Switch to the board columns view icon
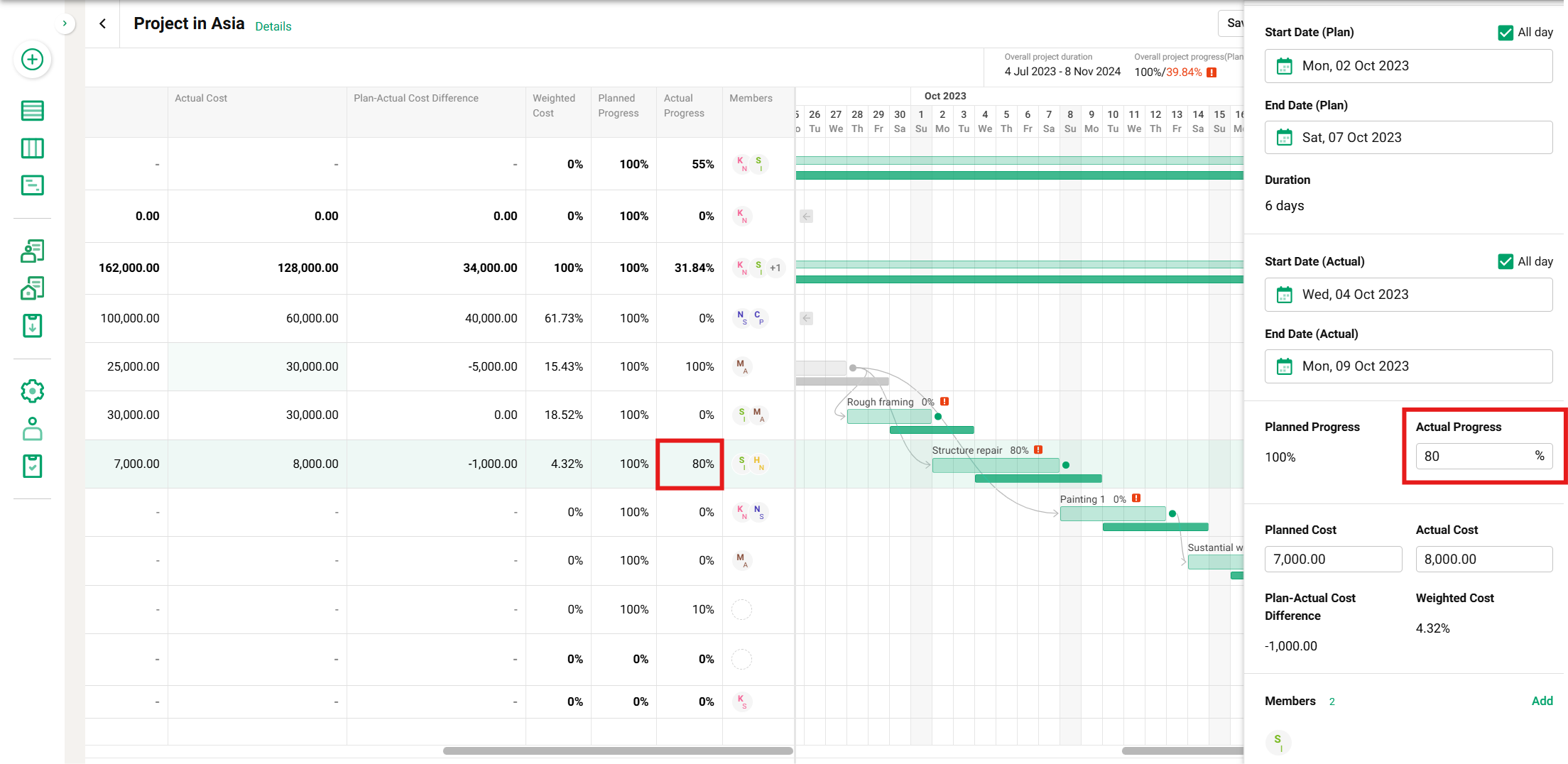The width and height of the screenshot is (1568, 764). pos(32,148)
